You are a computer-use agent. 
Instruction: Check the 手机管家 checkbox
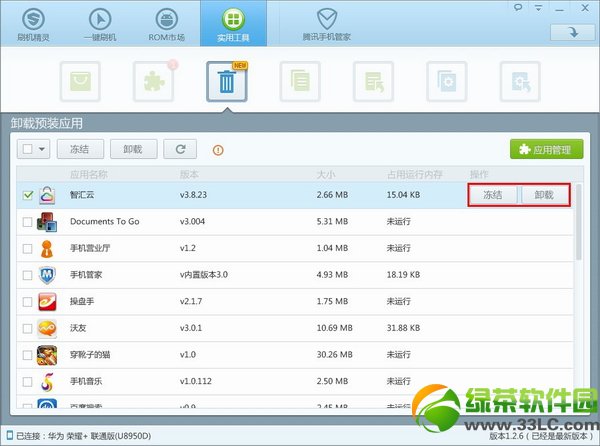(28, 275)
